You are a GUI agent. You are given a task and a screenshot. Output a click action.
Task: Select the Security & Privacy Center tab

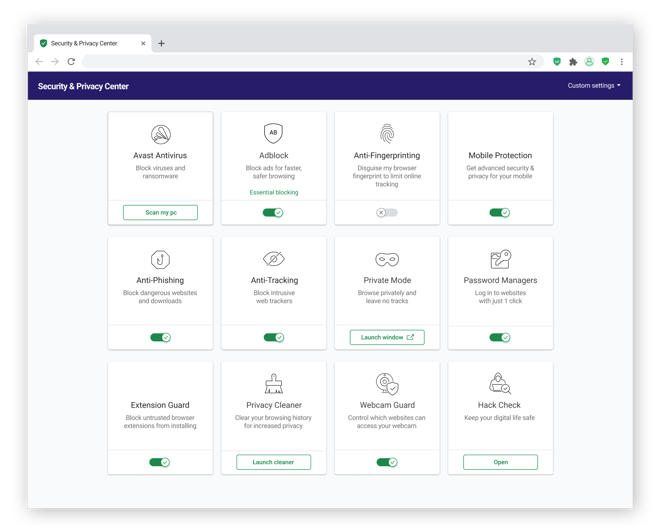pyautogui.click(x=92, y=43)
